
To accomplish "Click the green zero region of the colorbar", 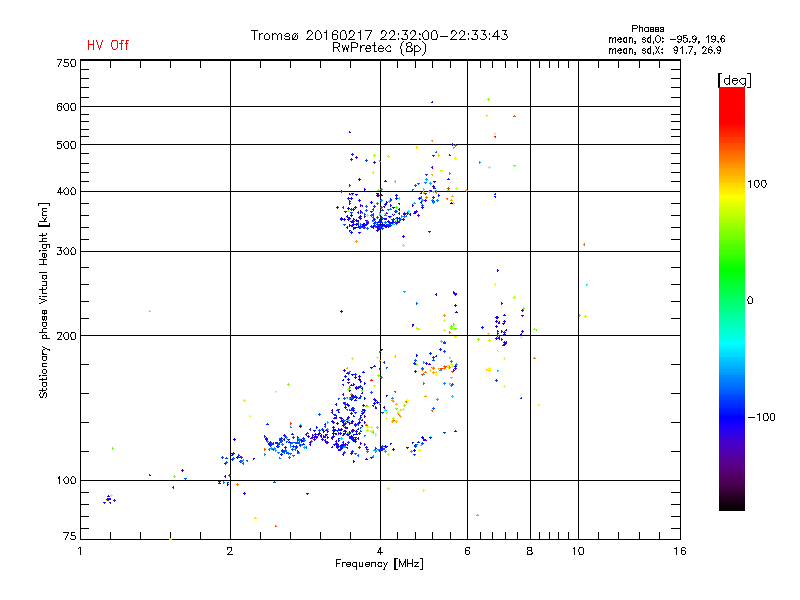I will (x=732, y=300).
